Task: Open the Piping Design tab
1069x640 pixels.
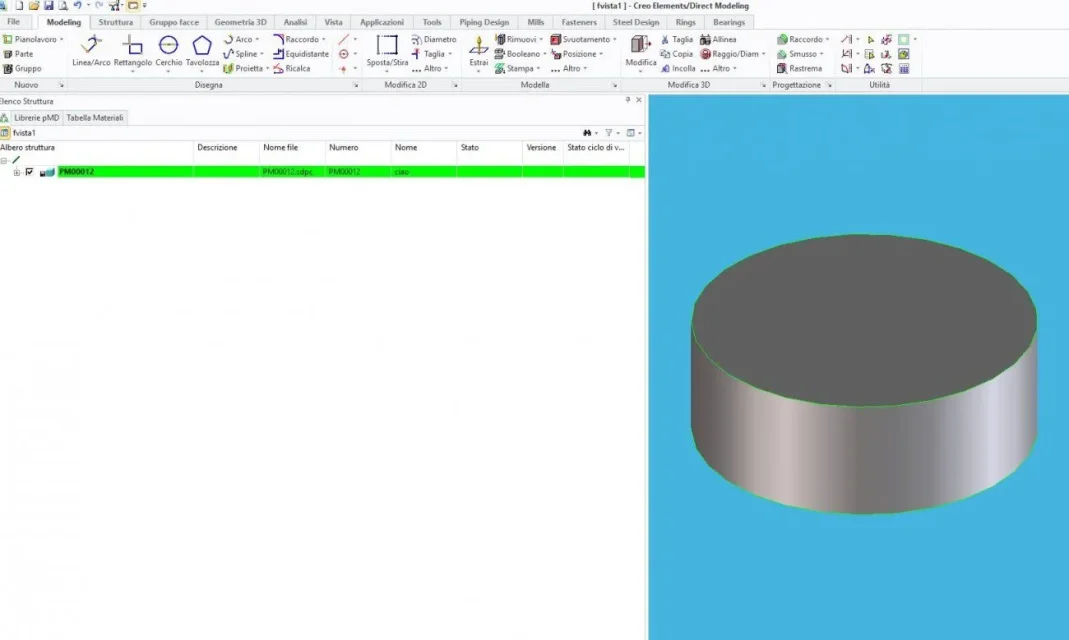Action: click(x=484, y=22)
